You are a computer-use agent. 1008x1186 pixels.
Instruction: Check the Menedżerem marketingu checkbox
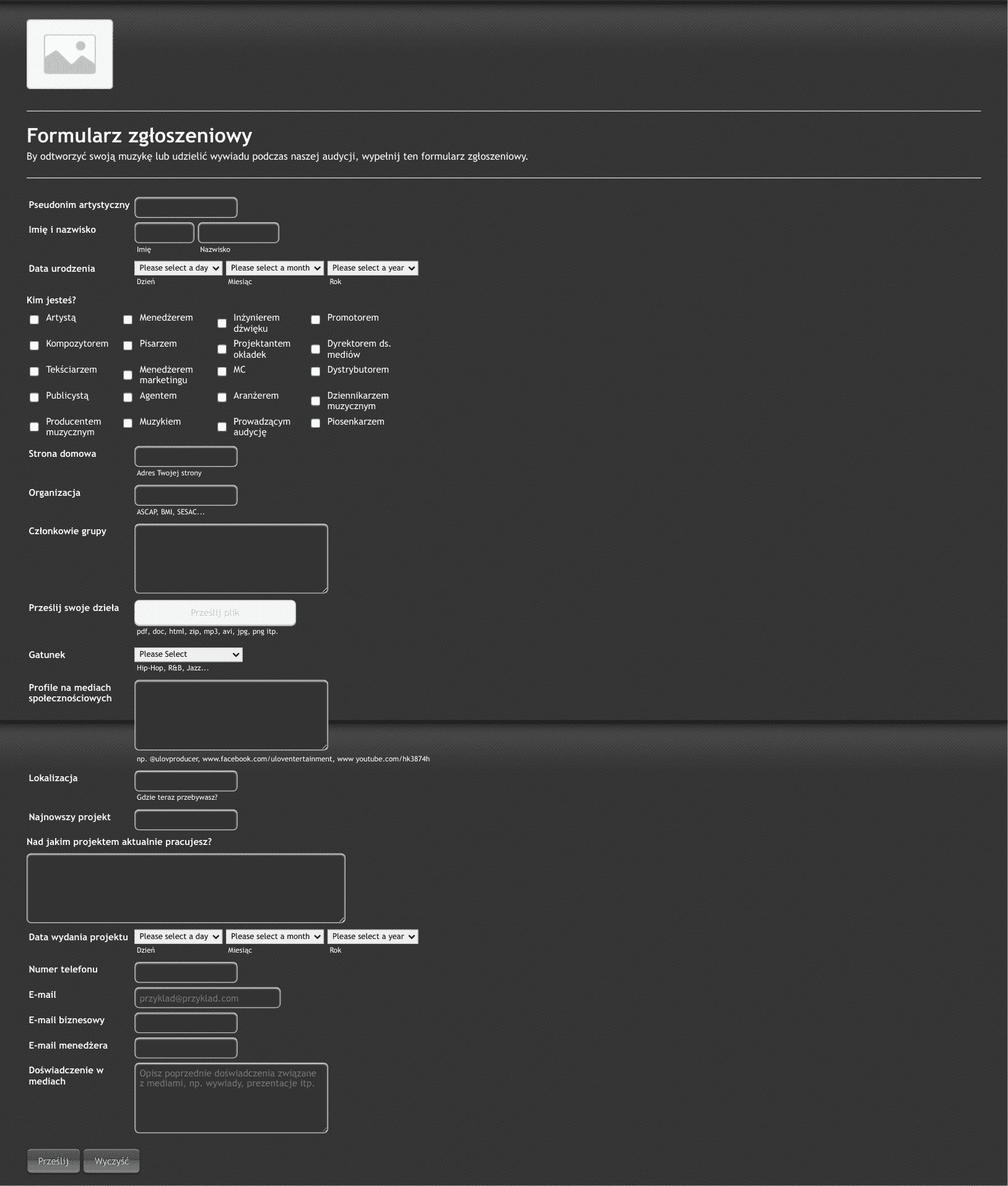pos(128,375)
